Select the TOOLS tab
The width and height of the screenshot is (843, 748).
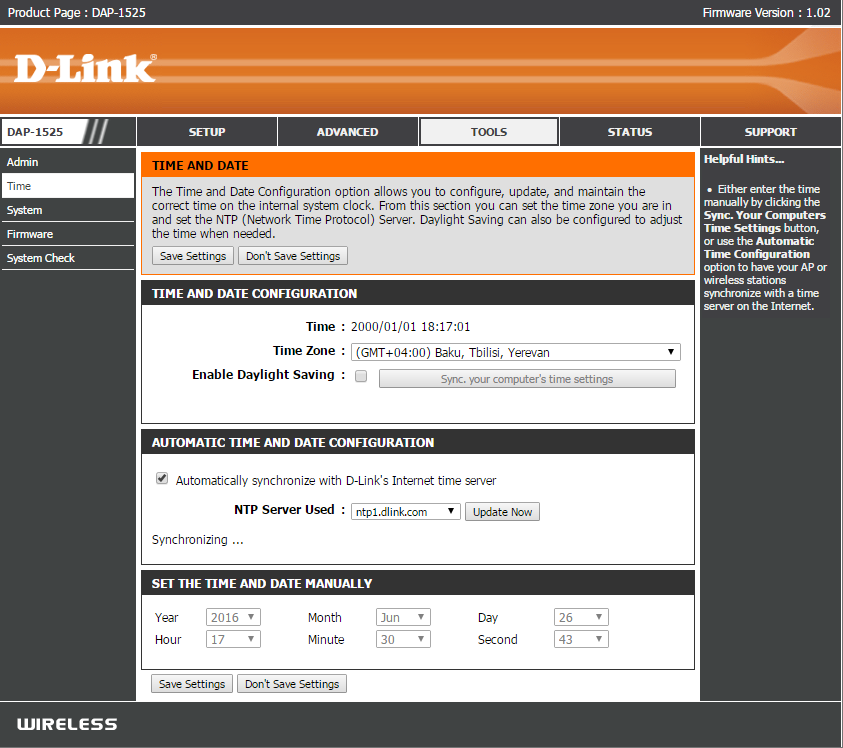point(489,132)
